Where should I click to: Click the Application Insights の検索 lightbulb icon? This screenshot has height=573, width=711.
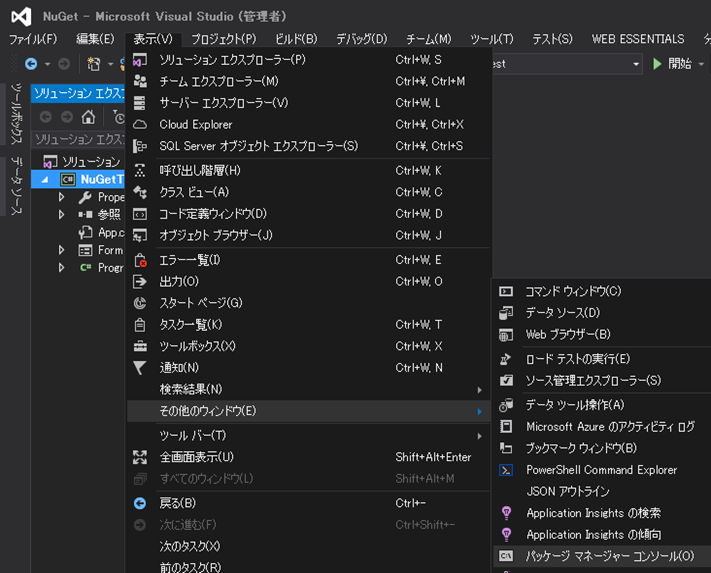(506, 513)
